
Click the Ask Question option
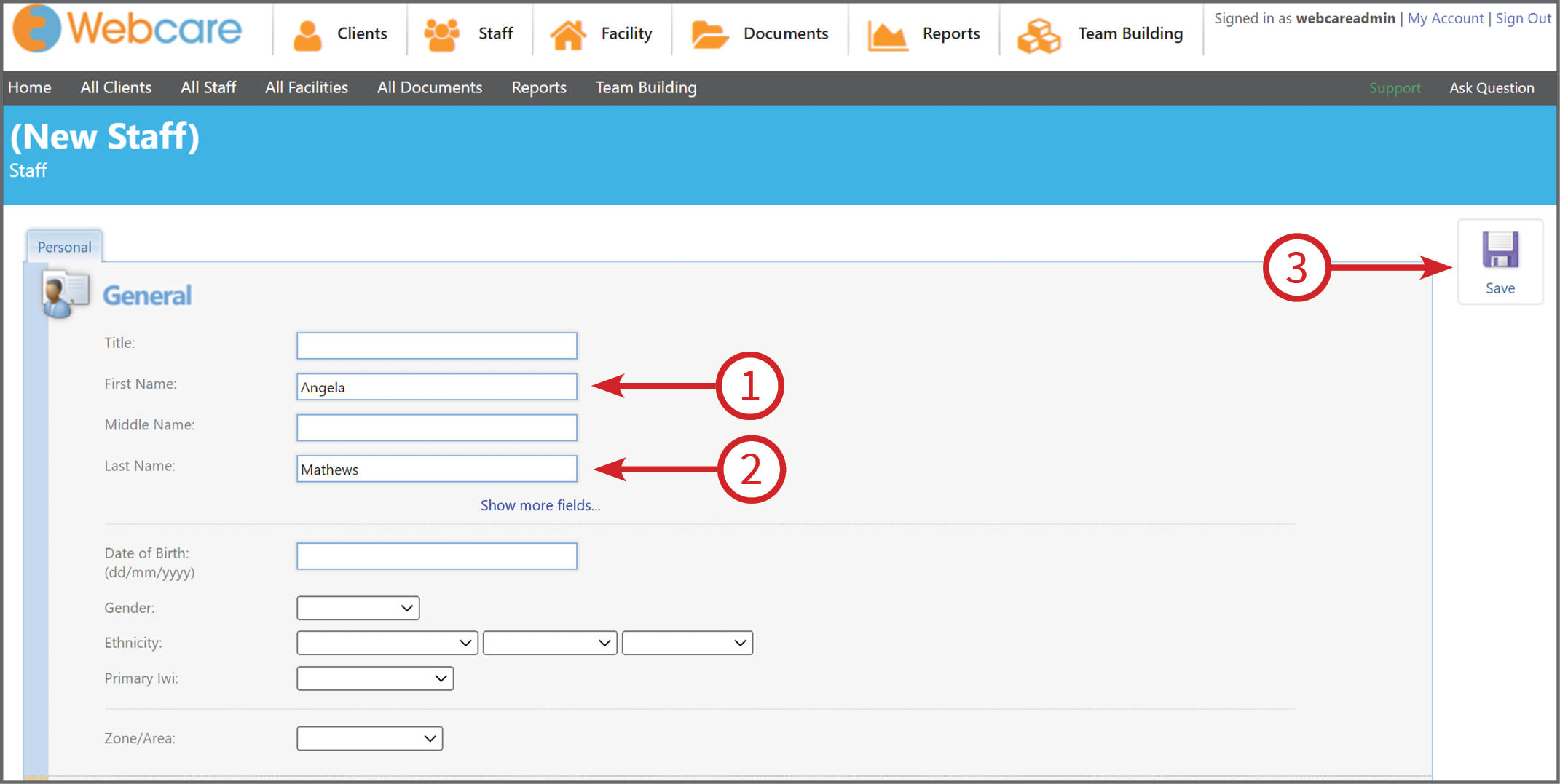tap(1492, 87)
